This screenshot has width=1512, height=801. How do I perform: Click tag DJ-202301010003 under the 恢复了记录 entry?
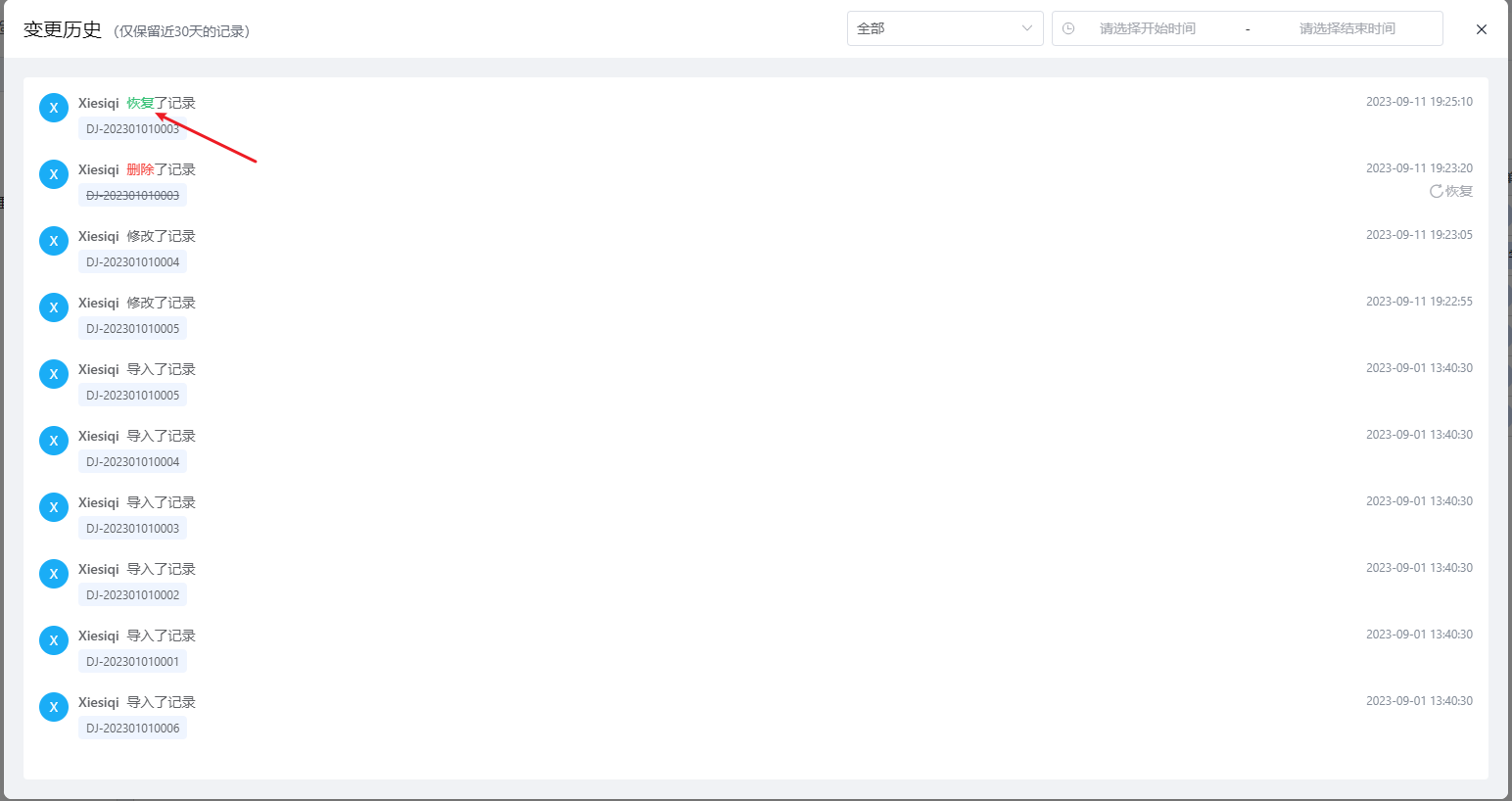point(132,128)
